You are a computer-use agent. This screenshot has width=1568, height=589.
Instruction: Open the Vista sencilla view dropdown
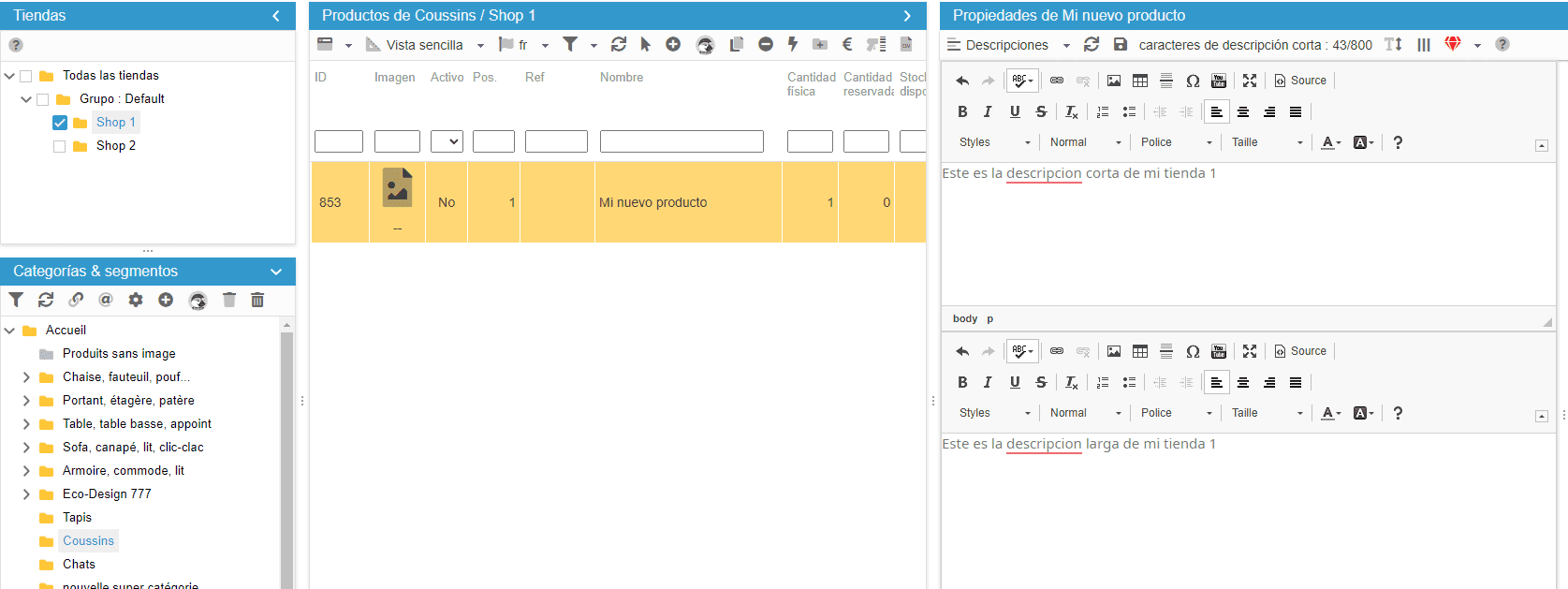coord(426,45)
